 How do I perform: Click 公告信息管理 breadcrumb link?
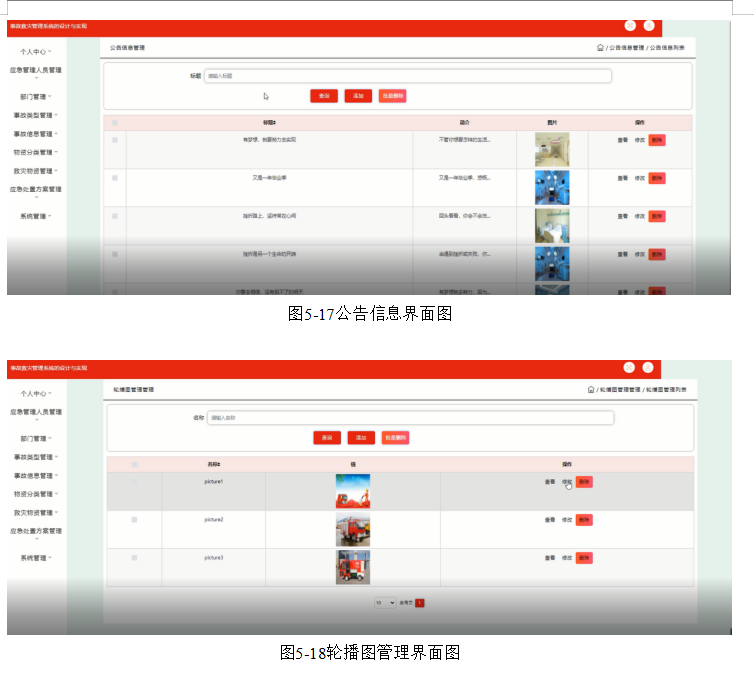(x=627, y=48)
